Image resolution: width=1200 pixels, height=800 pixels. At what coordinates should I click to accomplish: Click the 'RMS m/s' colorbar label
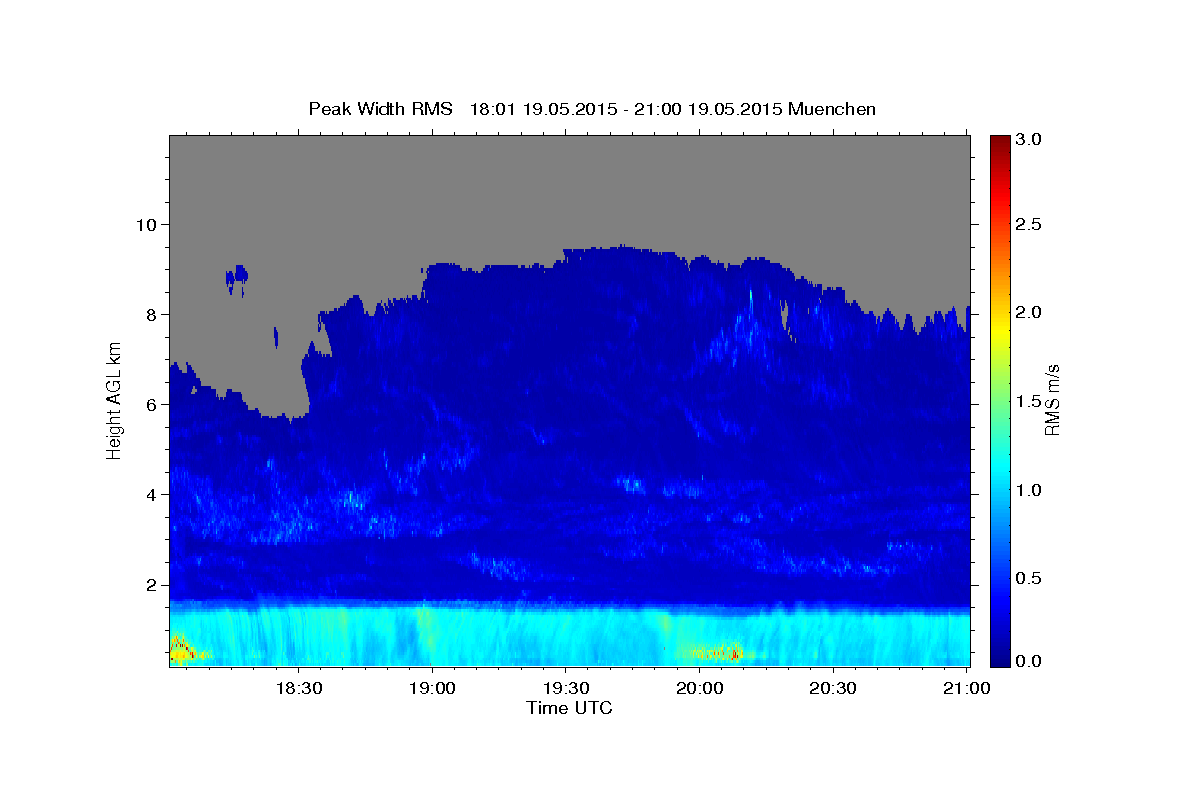point(1051,400)
